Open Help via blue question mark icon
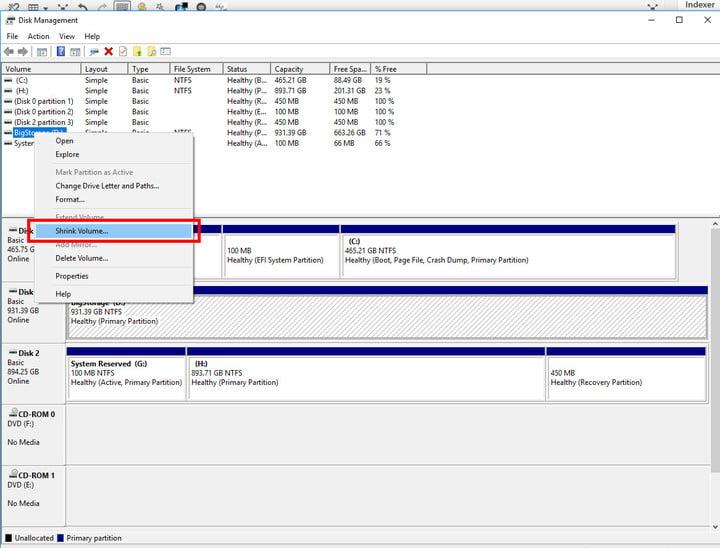The width and height of the screenshot is (720, 548). pos(61,51)
